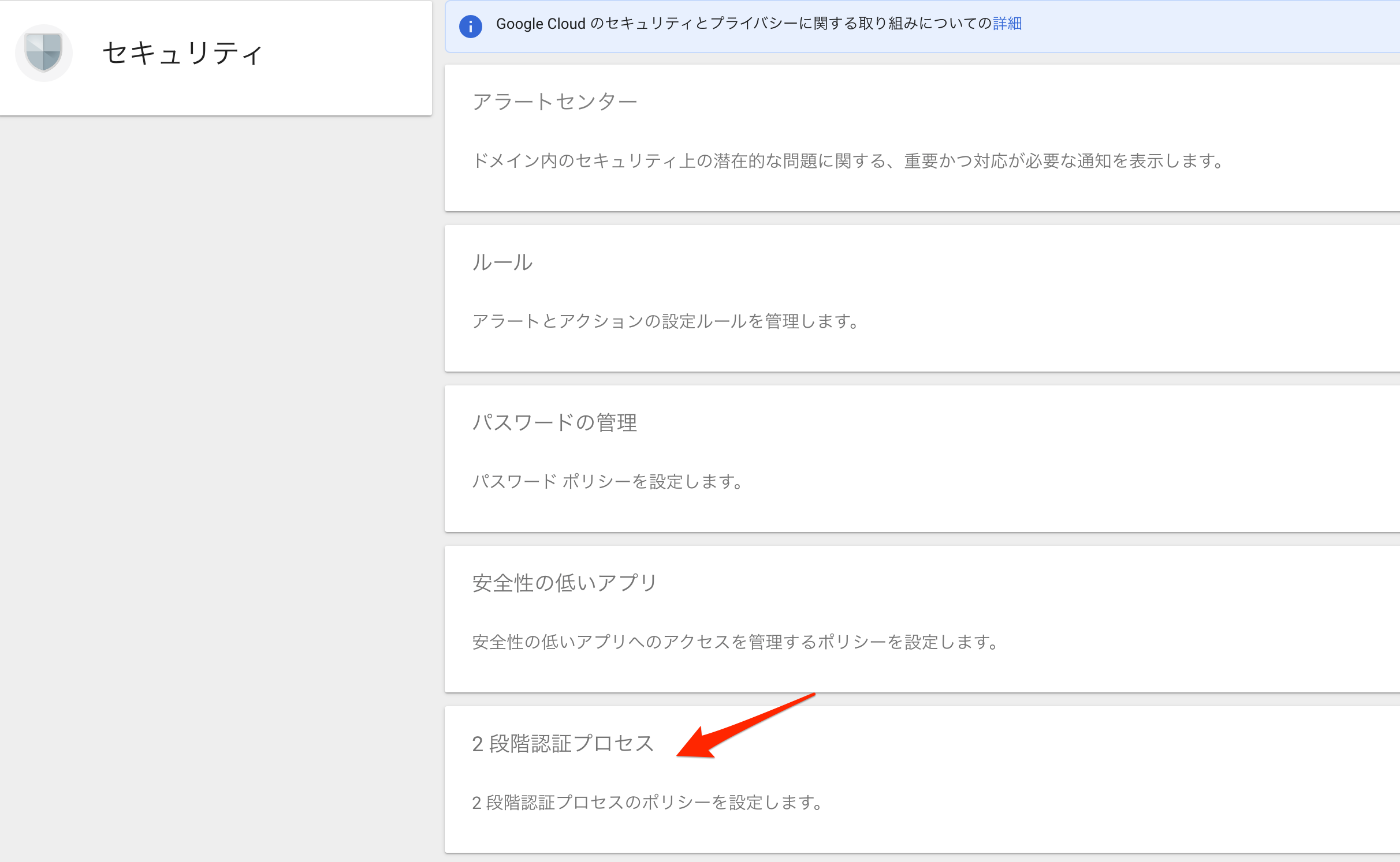Open the ルール card
This screenshot has width=1400, height=862.
922,298
